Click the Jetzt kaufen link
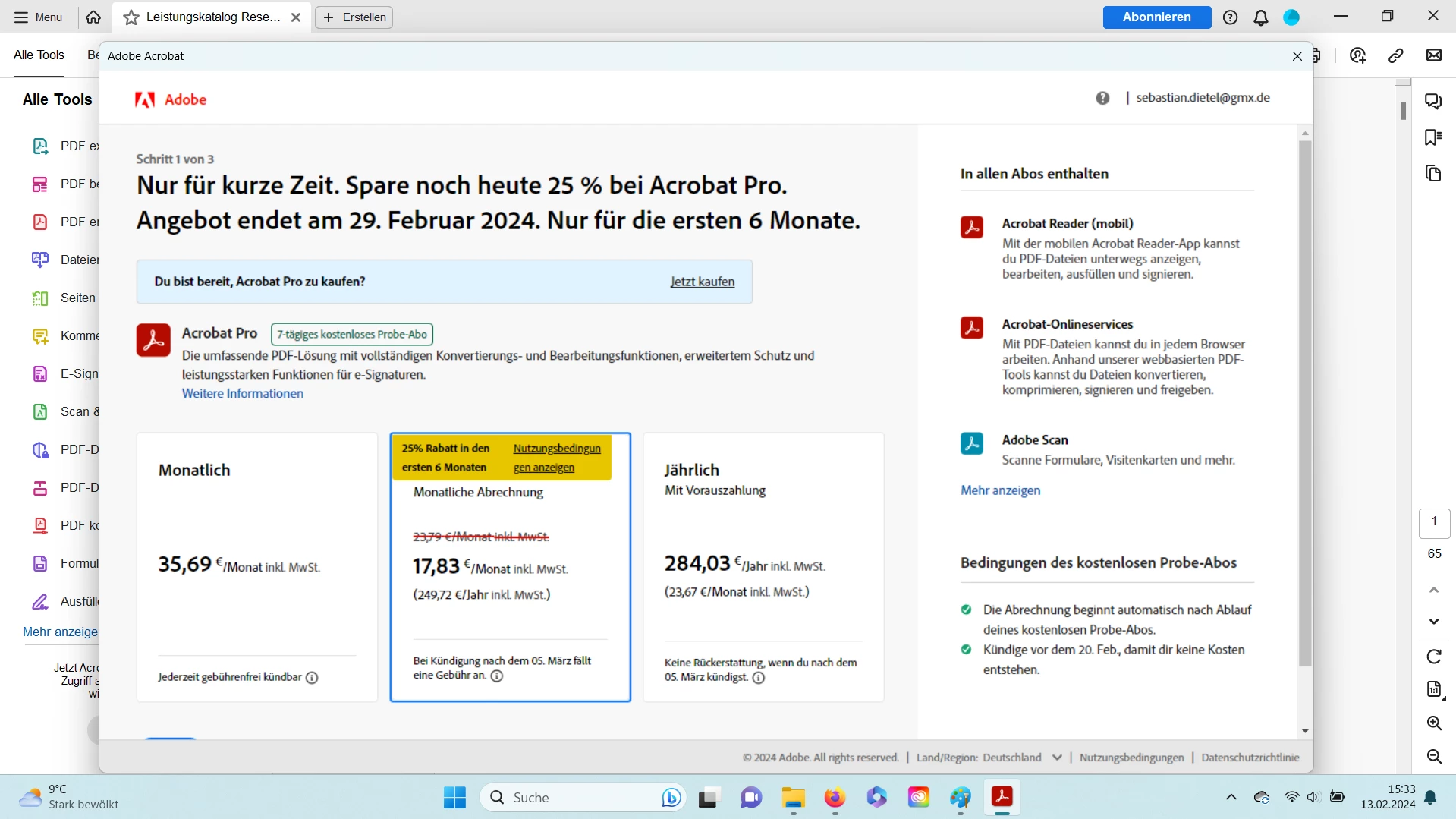The height and width of the screenshot is (819, 1456). 702,282
